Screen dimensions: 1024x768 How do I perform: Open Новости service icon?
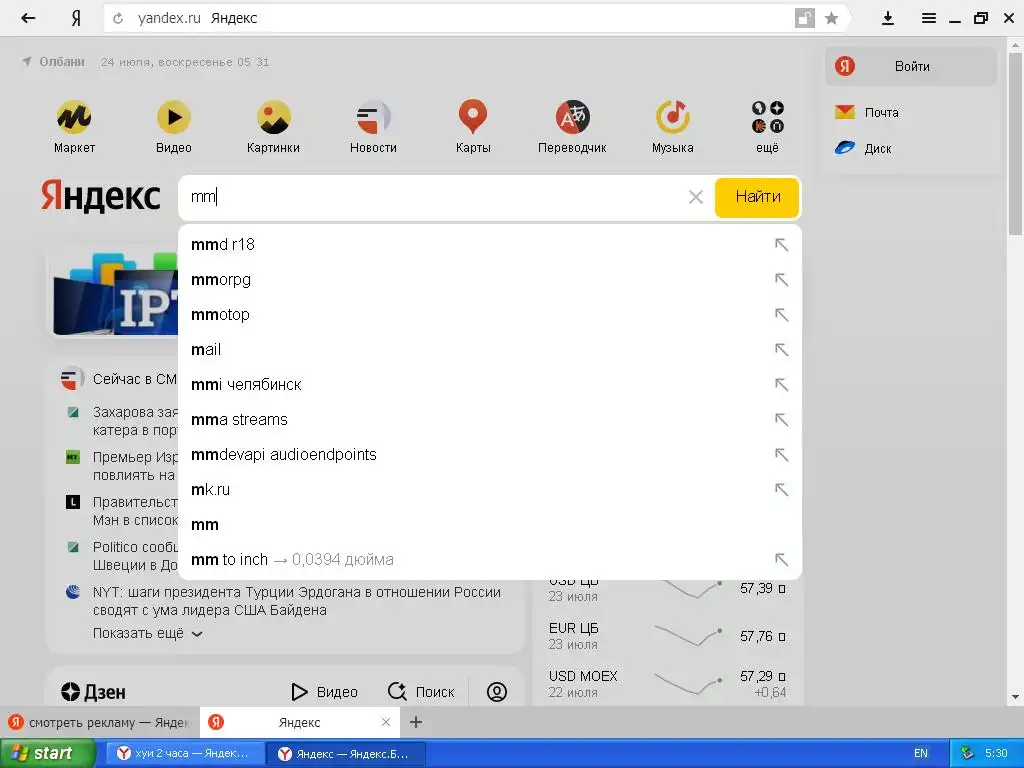coord(374,127)
